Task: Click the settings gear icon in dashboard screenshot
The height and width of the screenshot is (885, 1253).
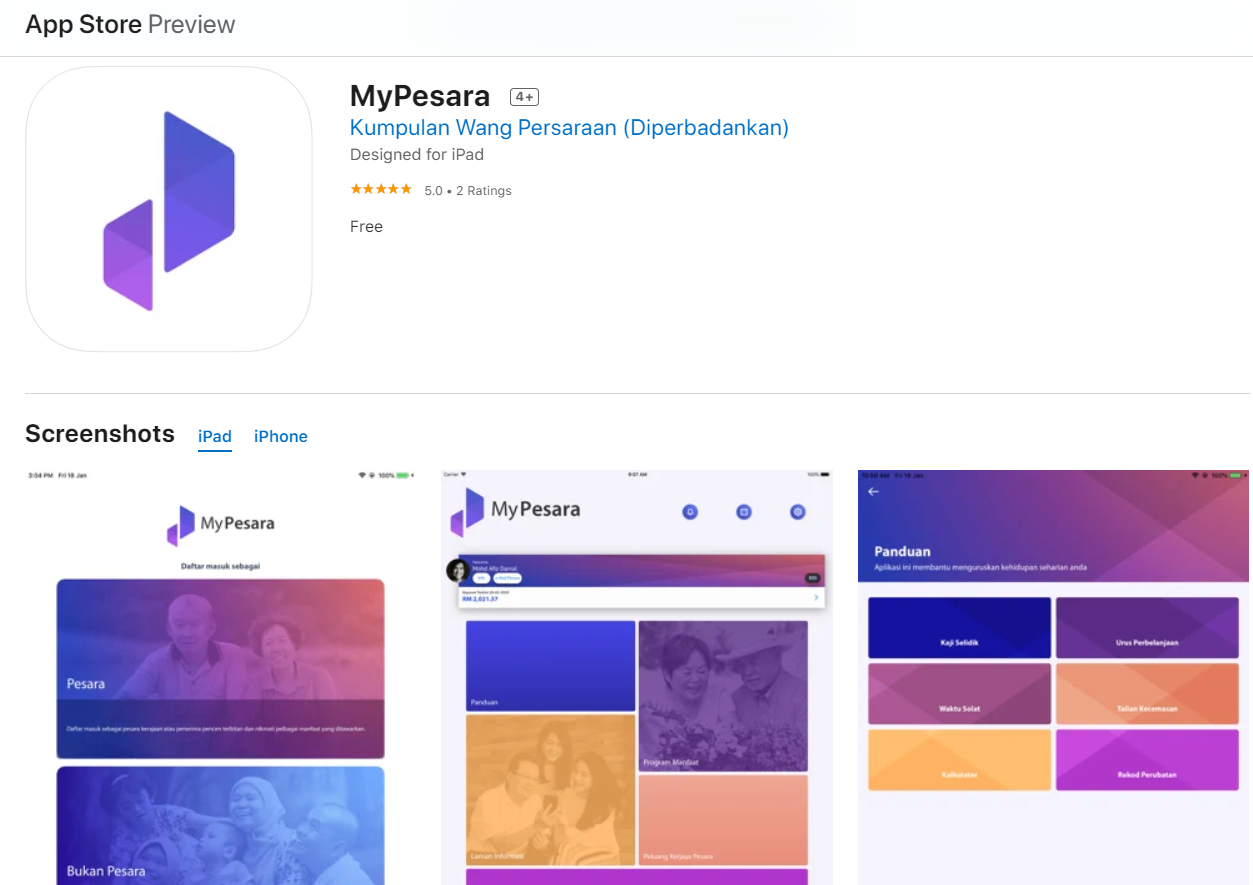Action: (x=798, y=512)
